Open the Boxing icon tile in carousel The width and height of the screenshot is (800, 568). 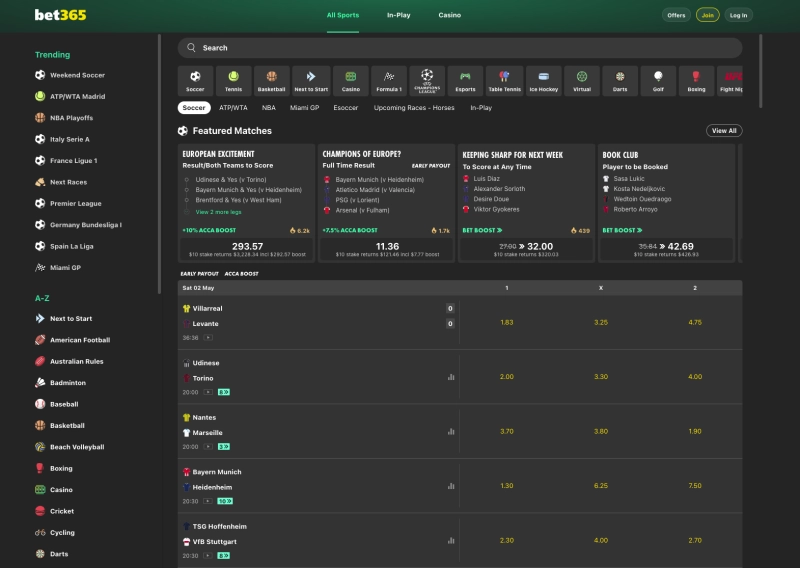coord(696,81)
